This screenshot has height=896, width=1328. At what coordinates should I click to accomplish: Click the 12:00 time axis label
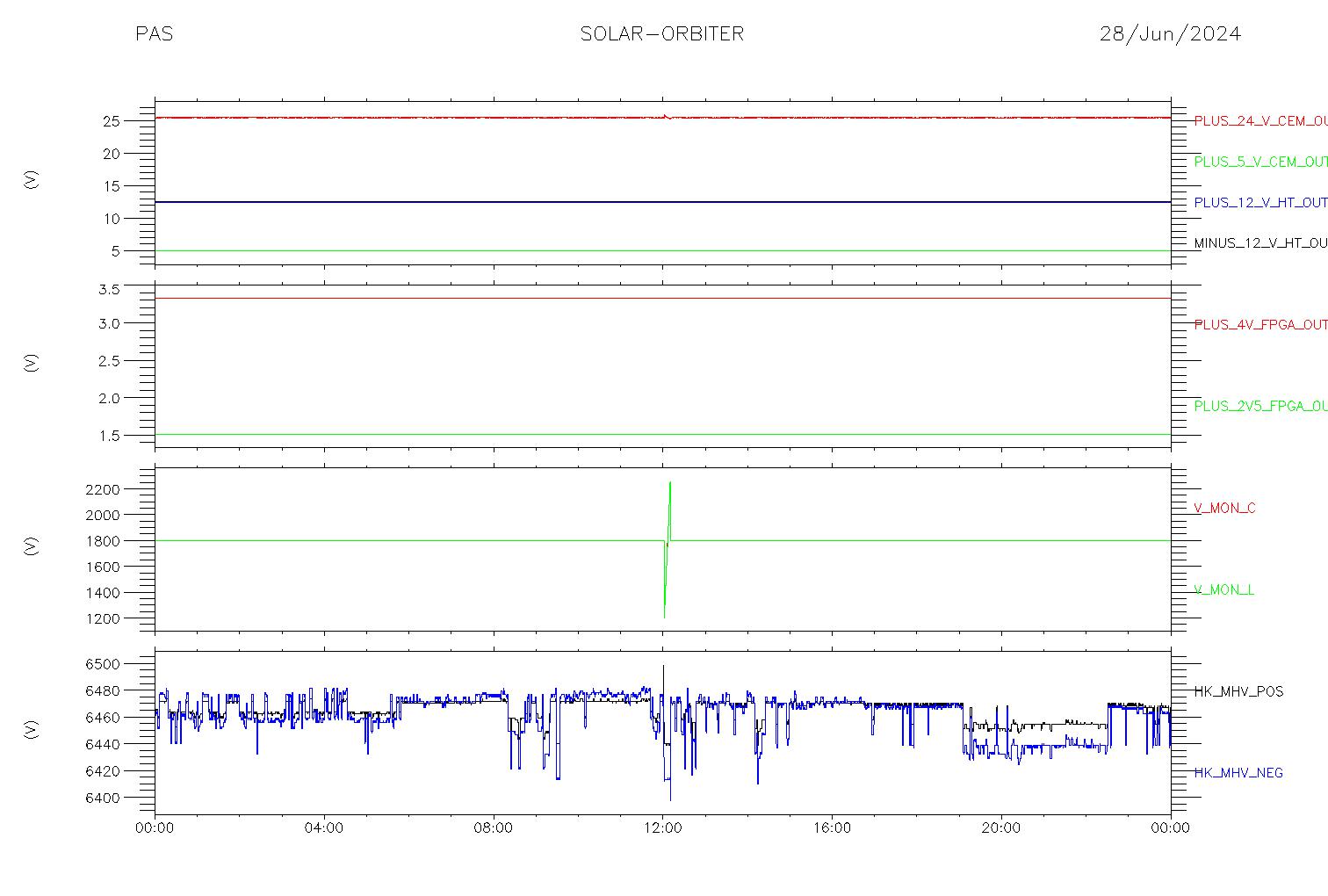(x=662, y=828)
